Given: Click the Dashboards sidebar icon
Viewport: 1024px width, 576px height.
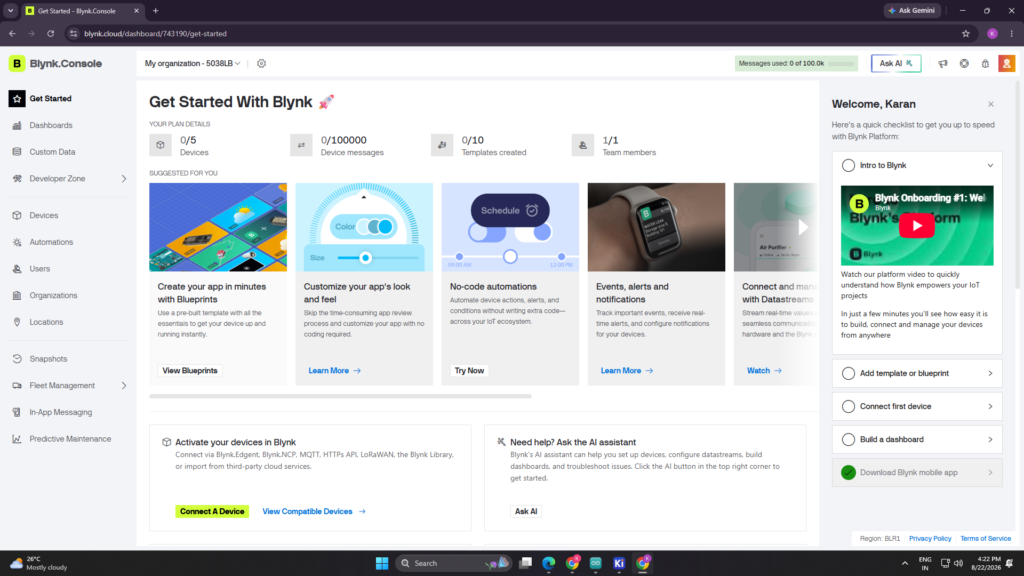Looking at the screenshot, I should point(17,125).
